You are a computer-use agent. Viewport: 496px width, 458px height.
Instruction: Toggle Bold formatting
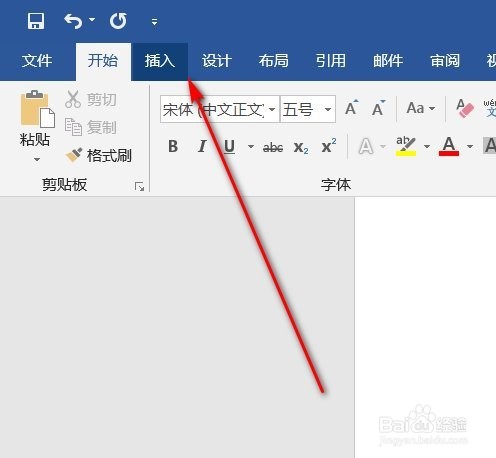[x=173, y=146]
